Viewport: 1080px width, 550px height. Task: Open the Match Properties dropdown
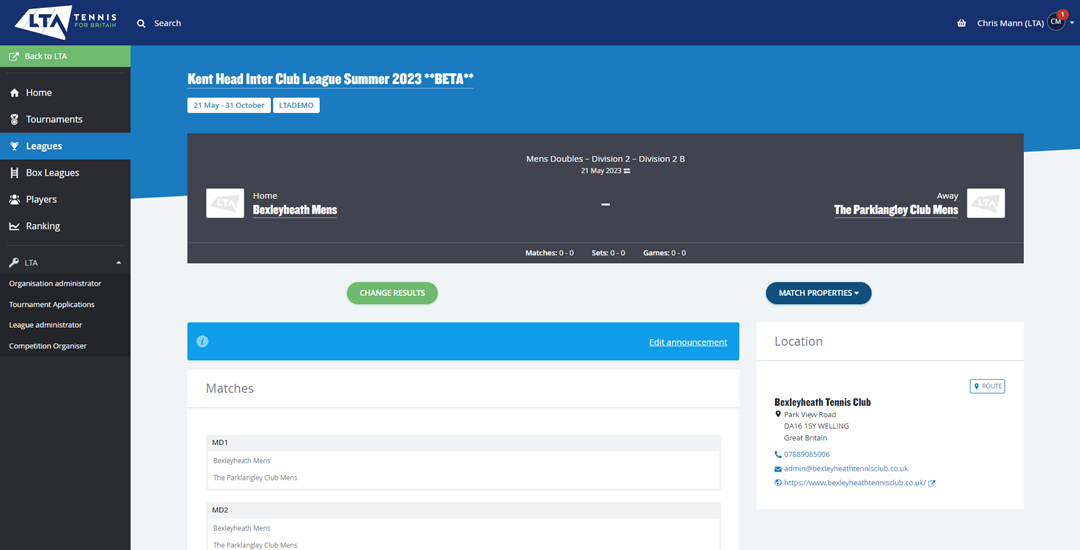pyautogui.click(x=818, y=293)
